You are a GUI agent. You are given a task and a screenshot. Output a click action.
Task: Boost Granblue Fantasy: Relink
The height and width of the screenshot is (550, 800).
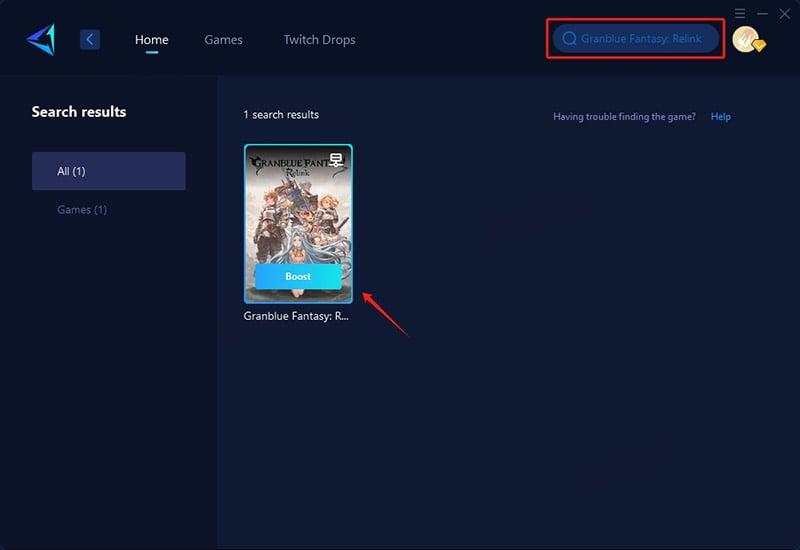(x=298, y=276)
